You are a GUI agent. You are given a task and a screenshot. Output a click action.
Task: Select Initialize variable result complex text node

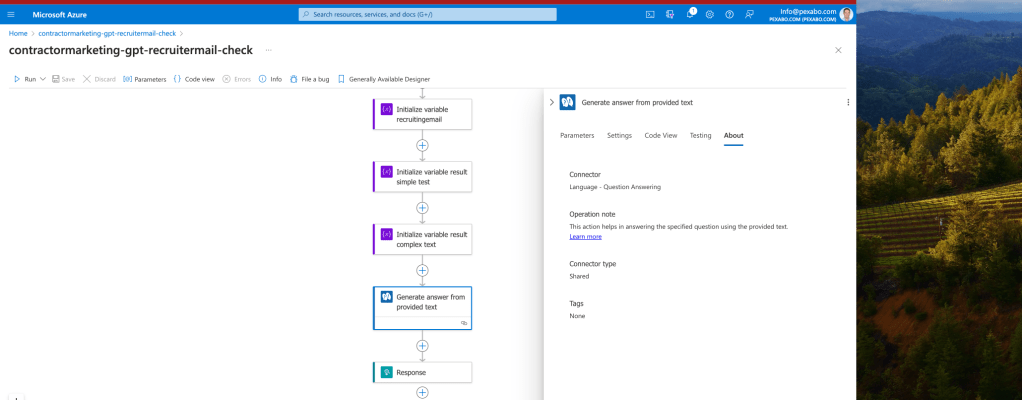[x=422, y=239]
